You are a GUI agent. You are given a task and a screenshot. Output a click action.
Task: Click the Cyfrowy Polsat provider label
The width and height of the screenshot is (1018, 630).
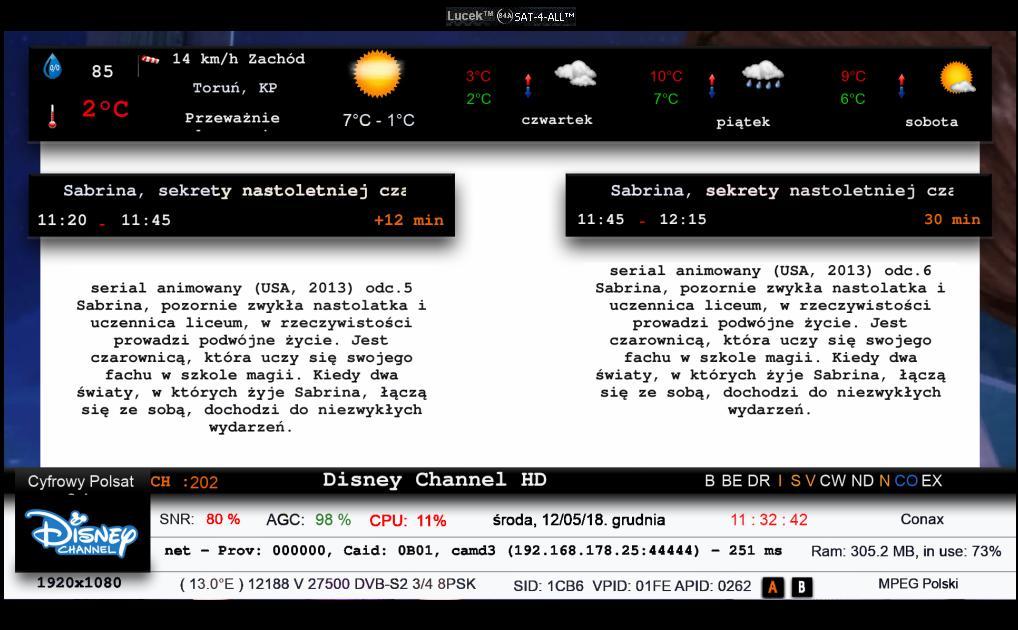81,482
